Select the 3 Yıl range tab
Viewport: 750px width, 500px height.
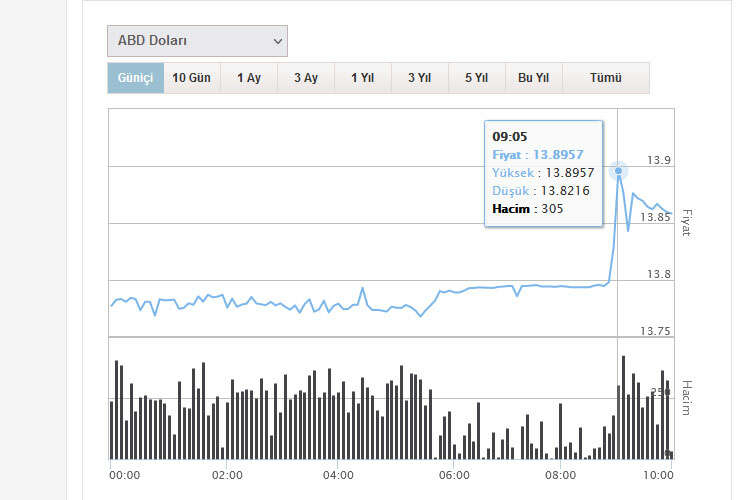point(419,78)
